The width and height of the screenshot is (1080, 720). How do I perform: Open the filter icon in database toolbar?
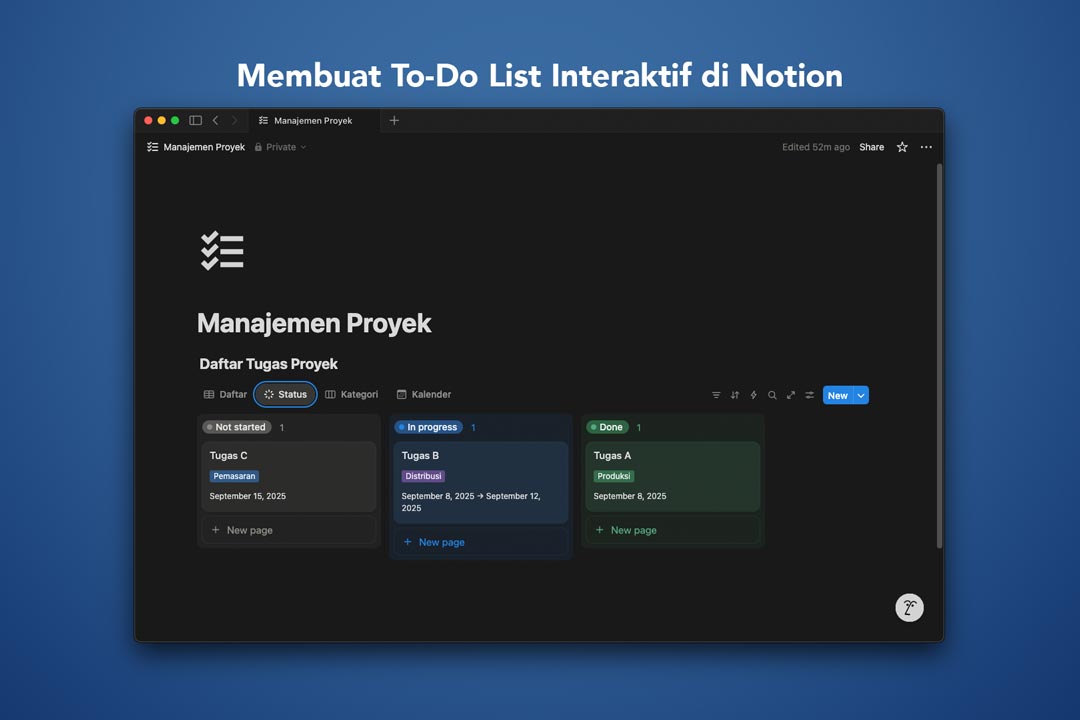[716, 395]
